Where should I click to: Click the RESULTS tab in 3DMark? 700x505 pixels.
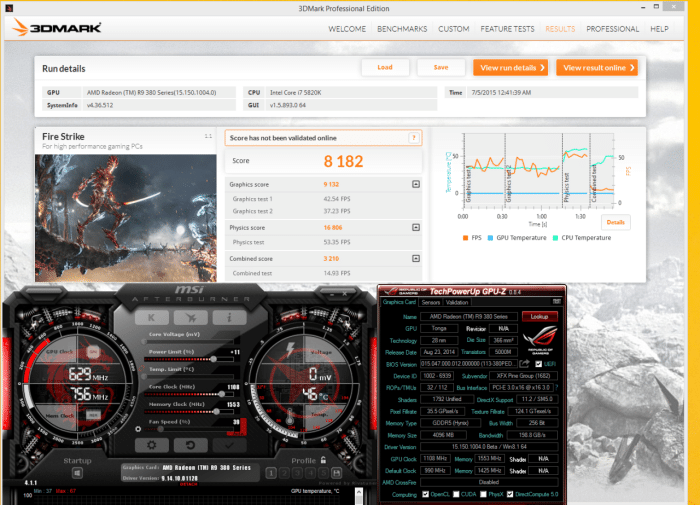[x=560, y=29]
